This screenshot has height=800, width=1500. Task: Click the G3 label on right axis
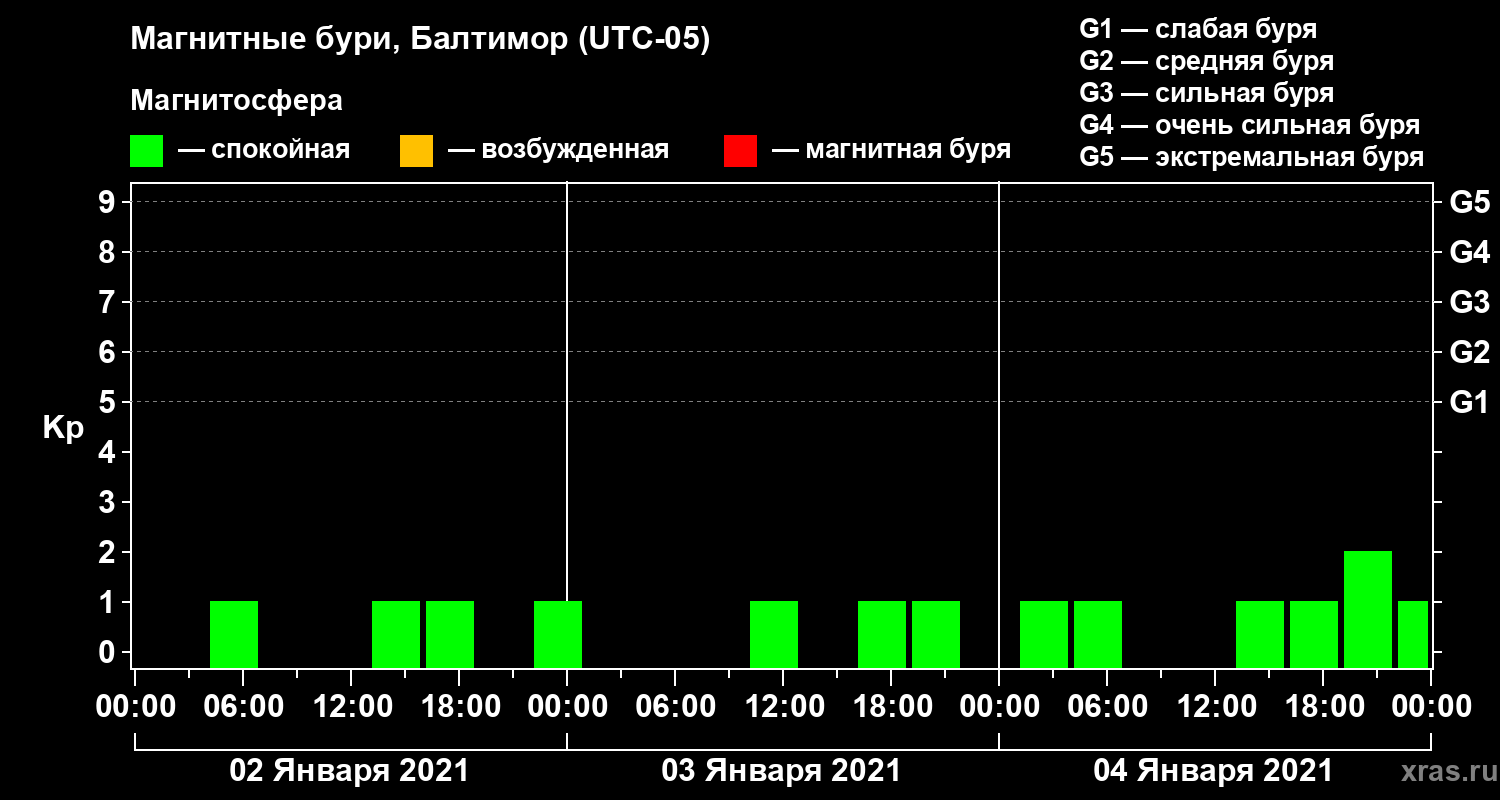(x=1469, y=302)
